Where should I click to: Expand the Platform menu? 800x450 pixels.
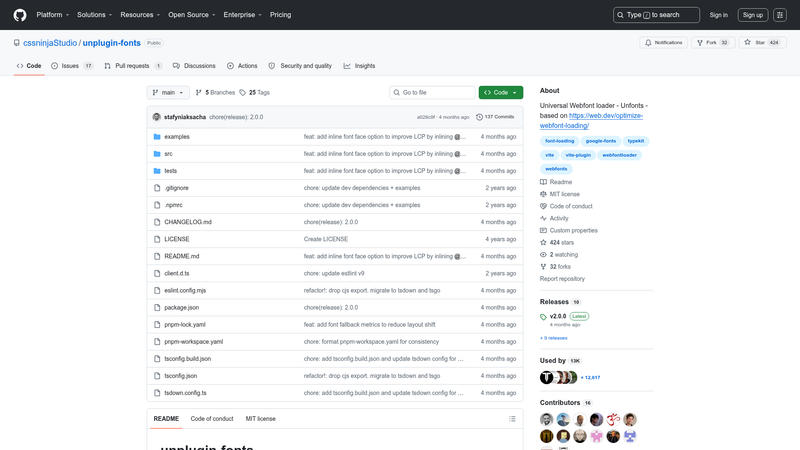[53, 15]
